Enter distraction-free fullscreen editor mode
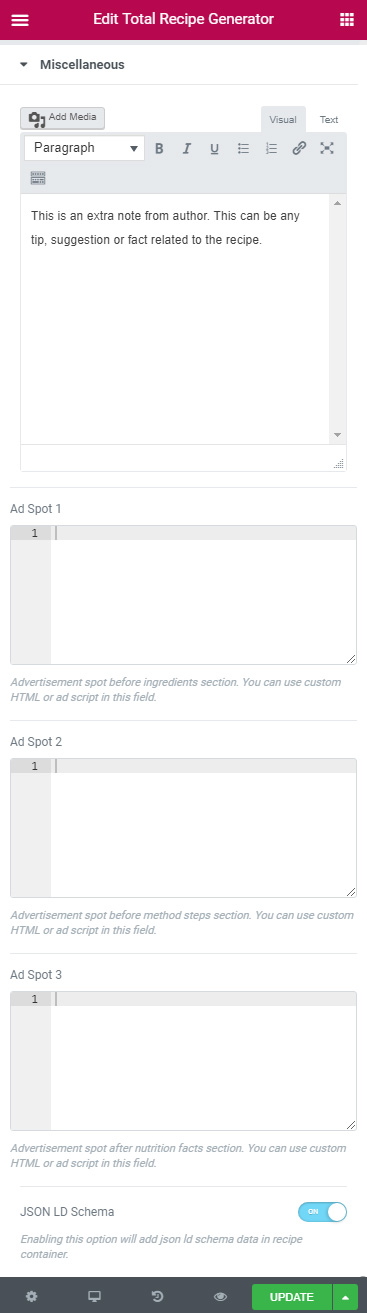 coord(327,148)
